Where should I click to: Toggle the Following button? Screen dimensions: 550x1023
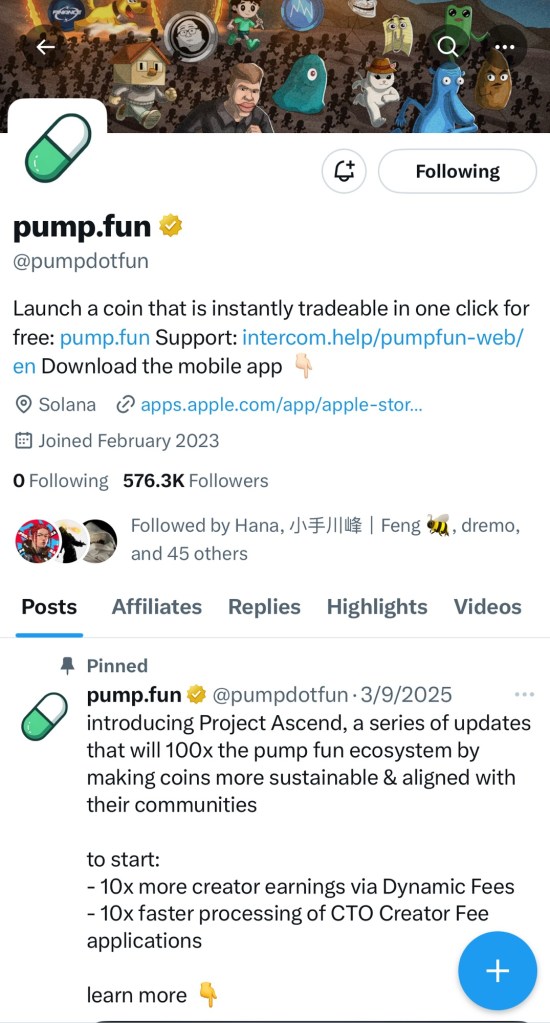tap(457, 171)
